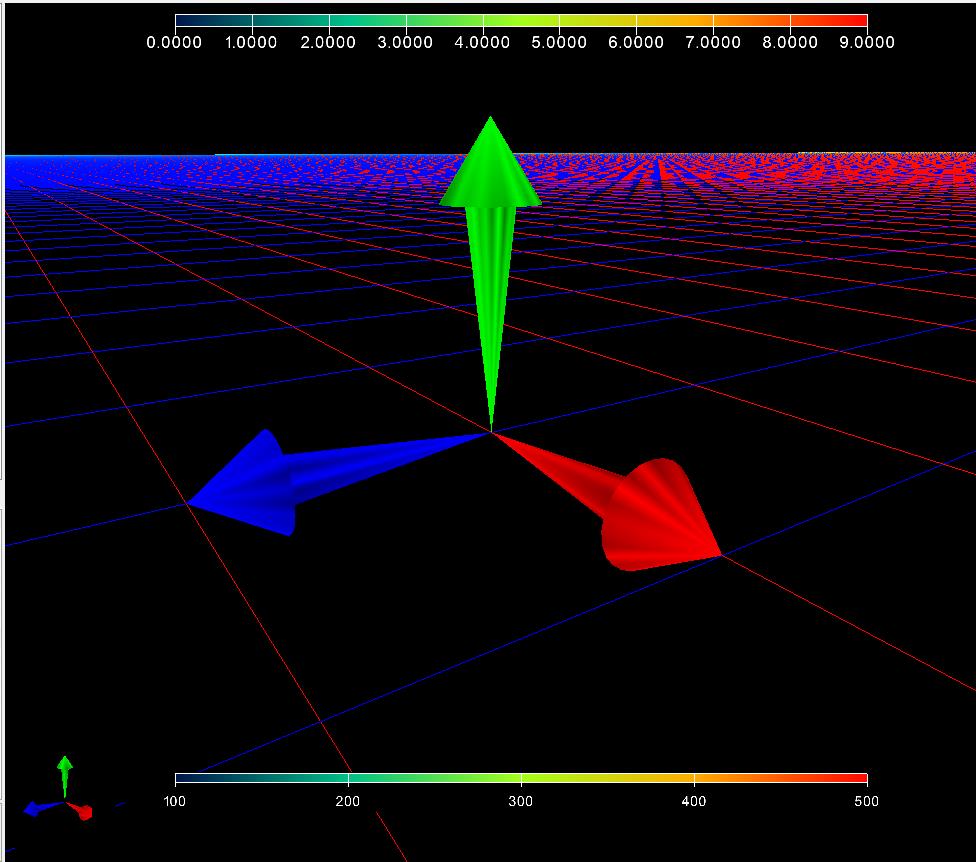Viewport: 976px width, 862px height.
Task: Click the 1.0000 label on top scale
Action: tap(251, 42)
